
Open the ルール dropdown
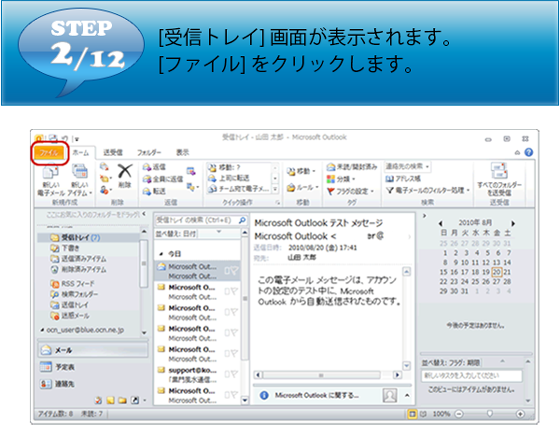coord(302,187)
